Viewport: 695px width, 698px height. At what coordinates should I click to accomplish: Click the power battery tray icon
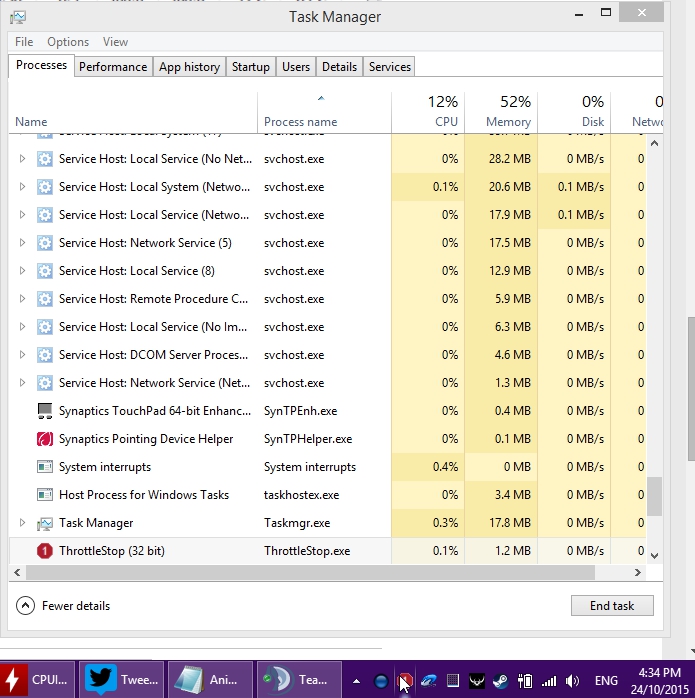click(525, 681)
